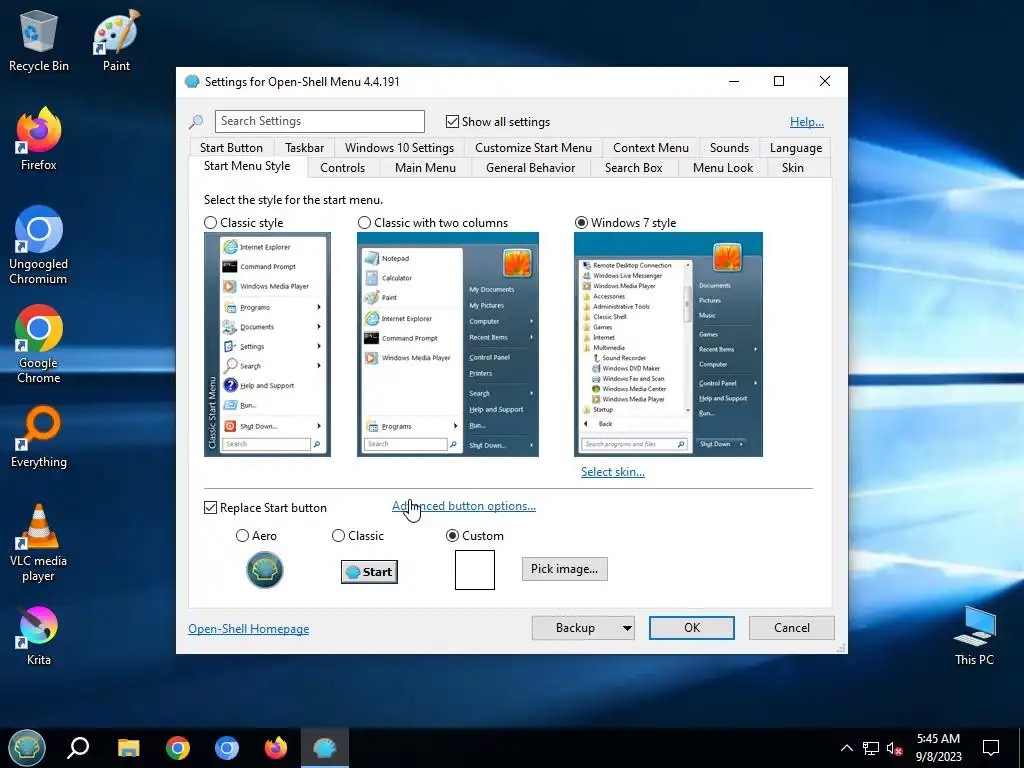Open Advanced button options link
The height and width of the screenshot is (768, 1024).
(x=464, y=505)
